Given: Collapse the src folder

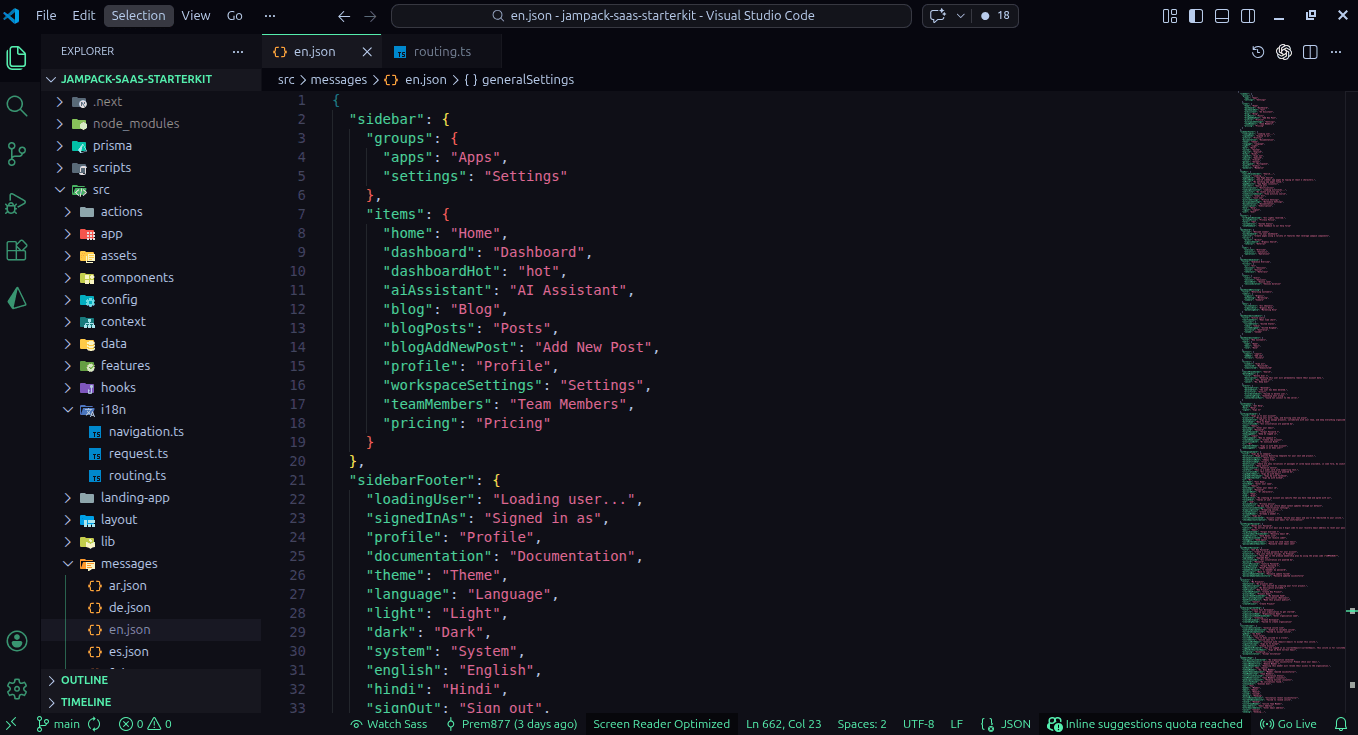Looking at the screenshot, I should [x=151, y=190].
